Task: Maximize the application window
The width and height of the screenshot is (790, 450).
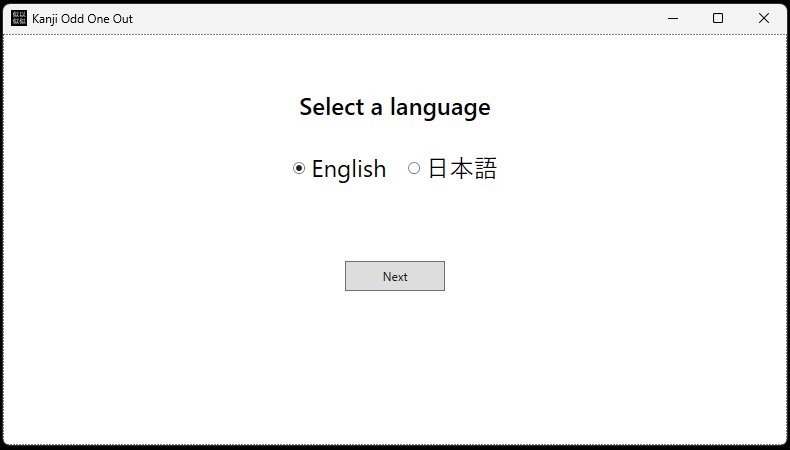Action: [x=718, y=18]
